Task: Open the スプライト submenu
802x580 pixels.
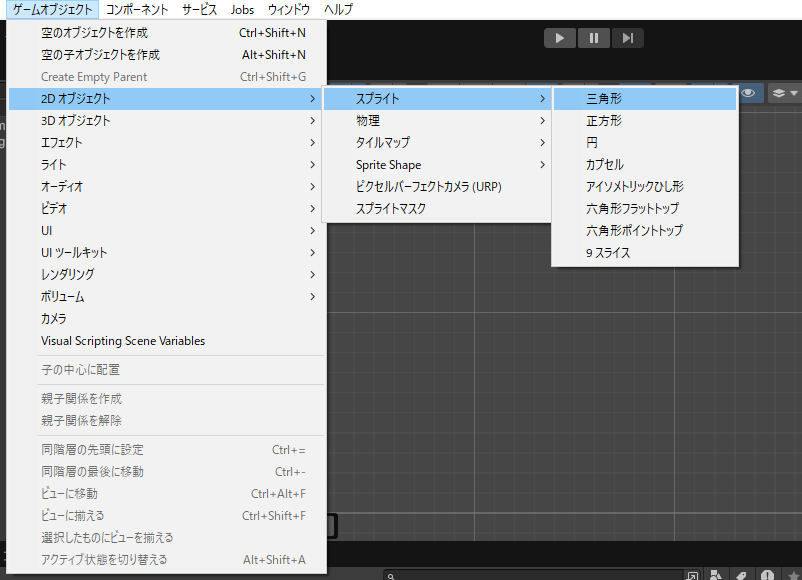Action: point(437,99)
